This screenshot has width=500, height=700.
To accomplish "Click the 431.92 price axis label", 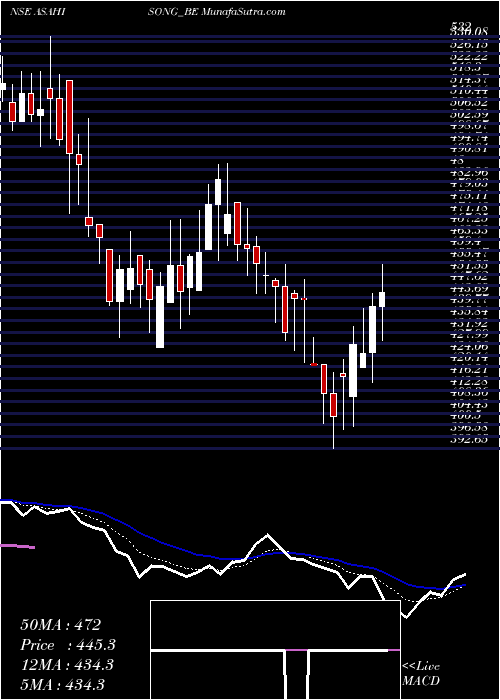I will coord(468,324).
